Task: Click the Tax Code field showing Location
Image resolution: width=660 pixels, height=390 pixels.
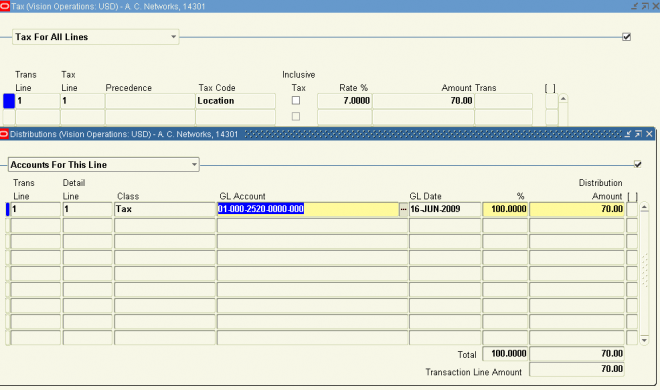Action: tap(235, 101)
